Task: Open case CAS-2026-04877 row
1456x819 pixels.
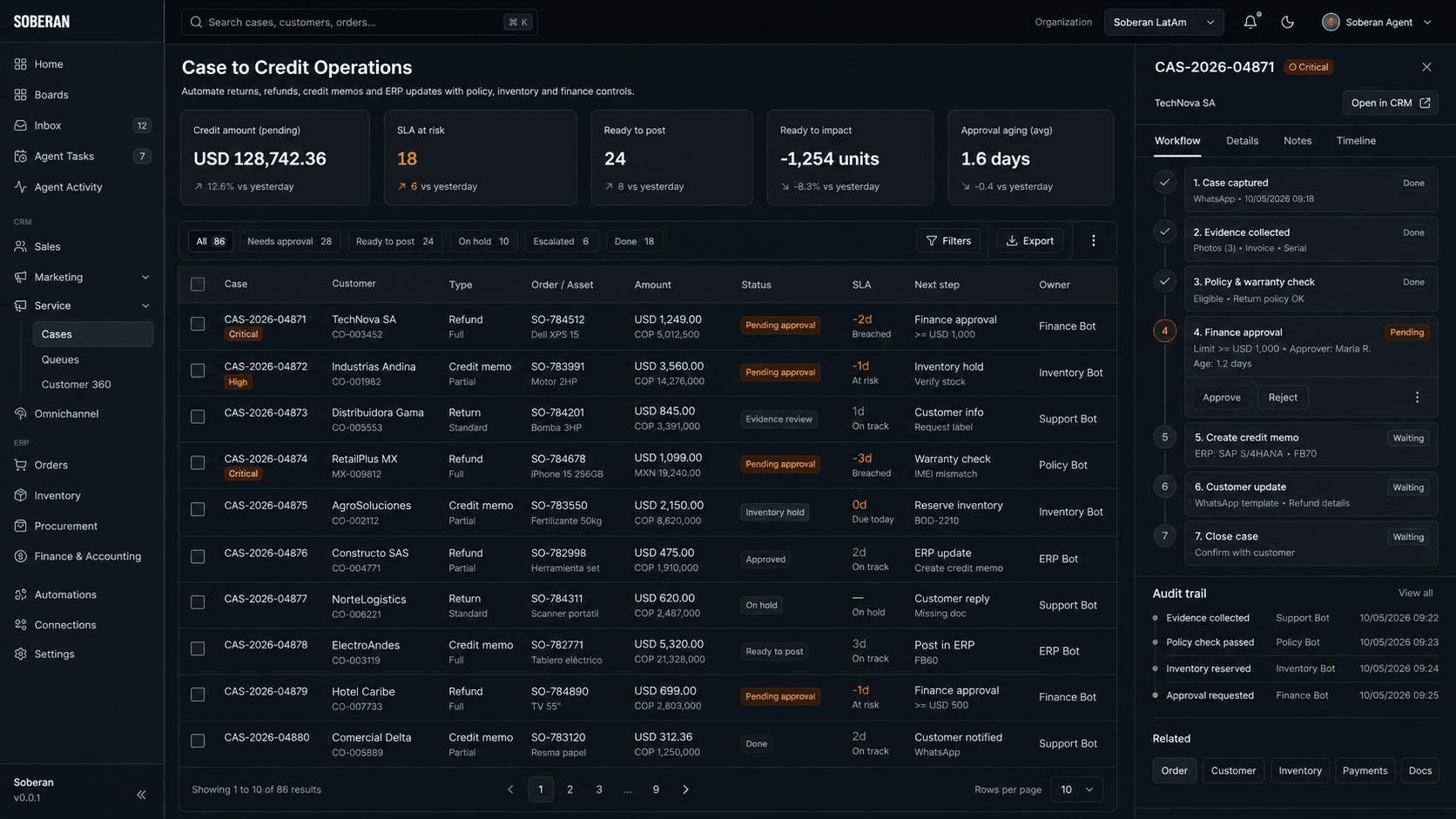Action: (648, 606)
